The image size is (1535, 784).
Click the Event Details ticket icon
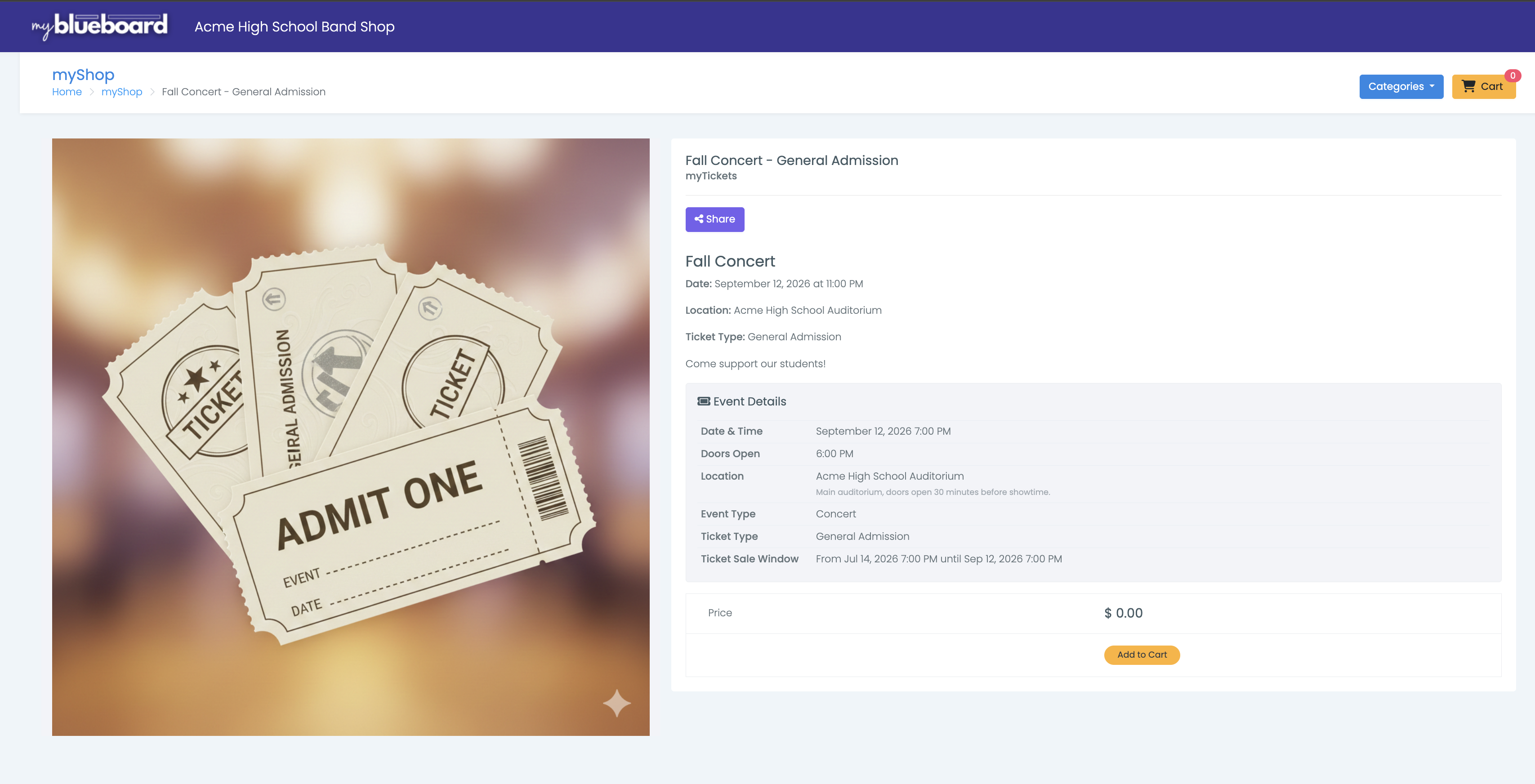pos(704,401)
